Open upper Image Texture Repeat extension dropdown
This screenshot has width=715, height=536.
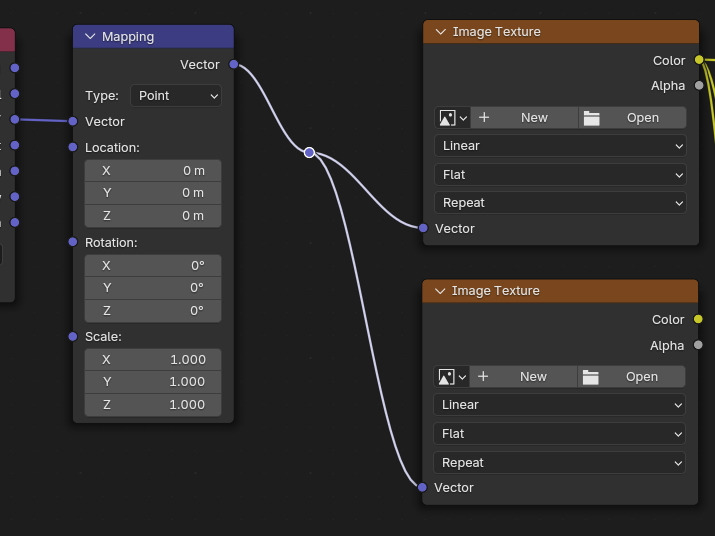pyautogui.click(x=560, y=203)
